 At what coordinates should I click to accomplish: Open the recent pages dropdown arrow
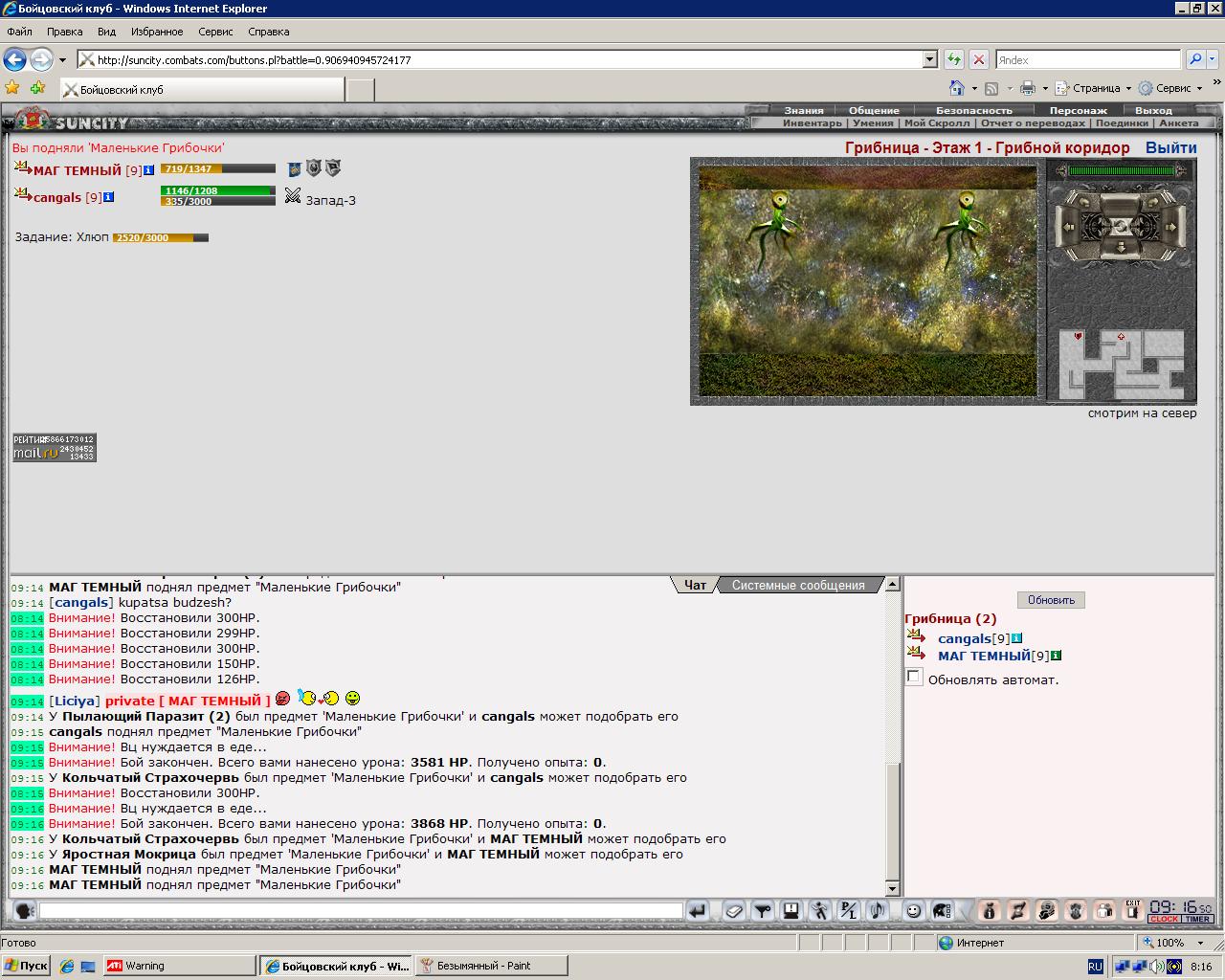62,59
